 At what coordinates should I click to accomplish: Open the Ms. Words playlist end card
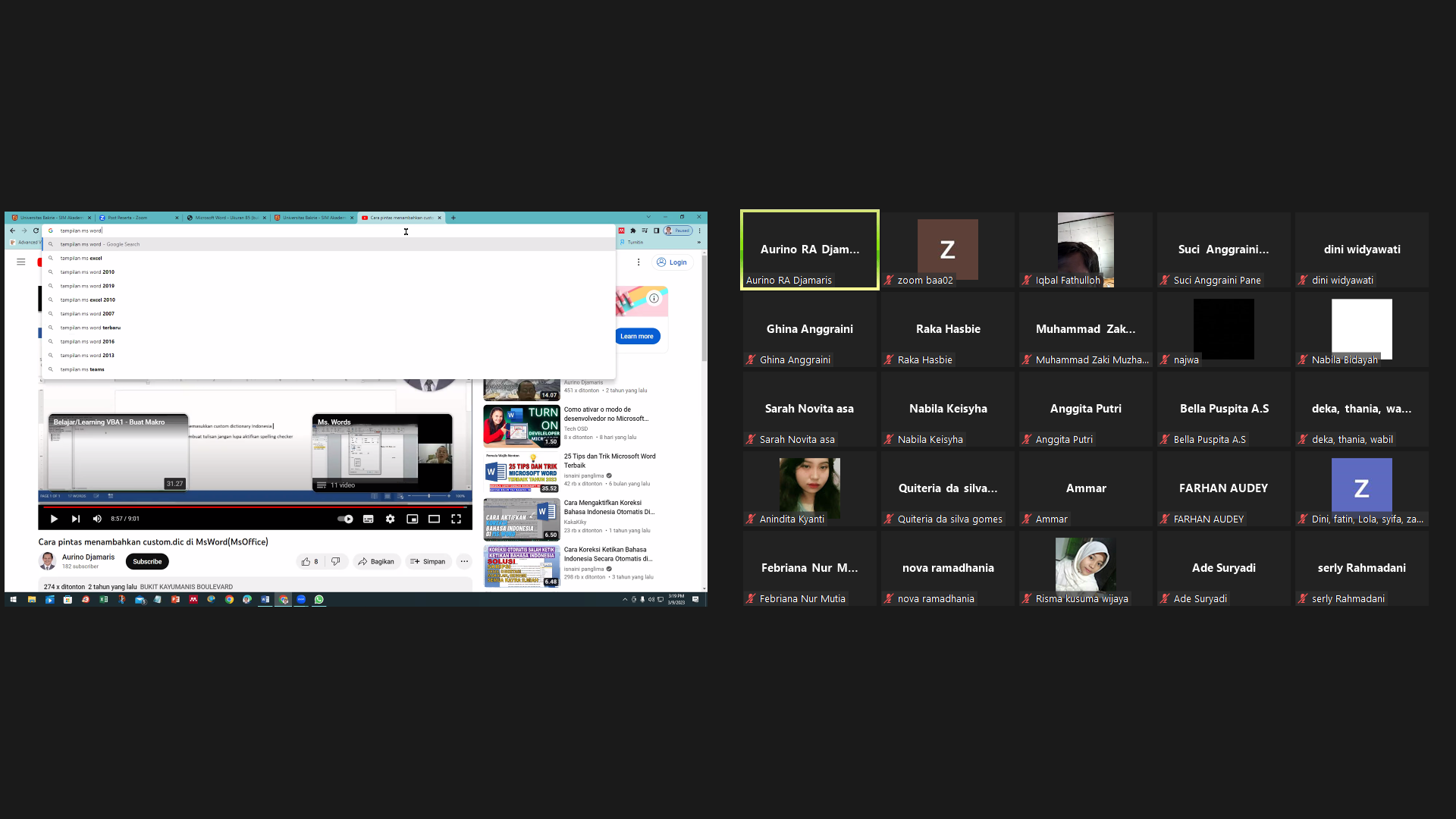(x=382, y=453)
